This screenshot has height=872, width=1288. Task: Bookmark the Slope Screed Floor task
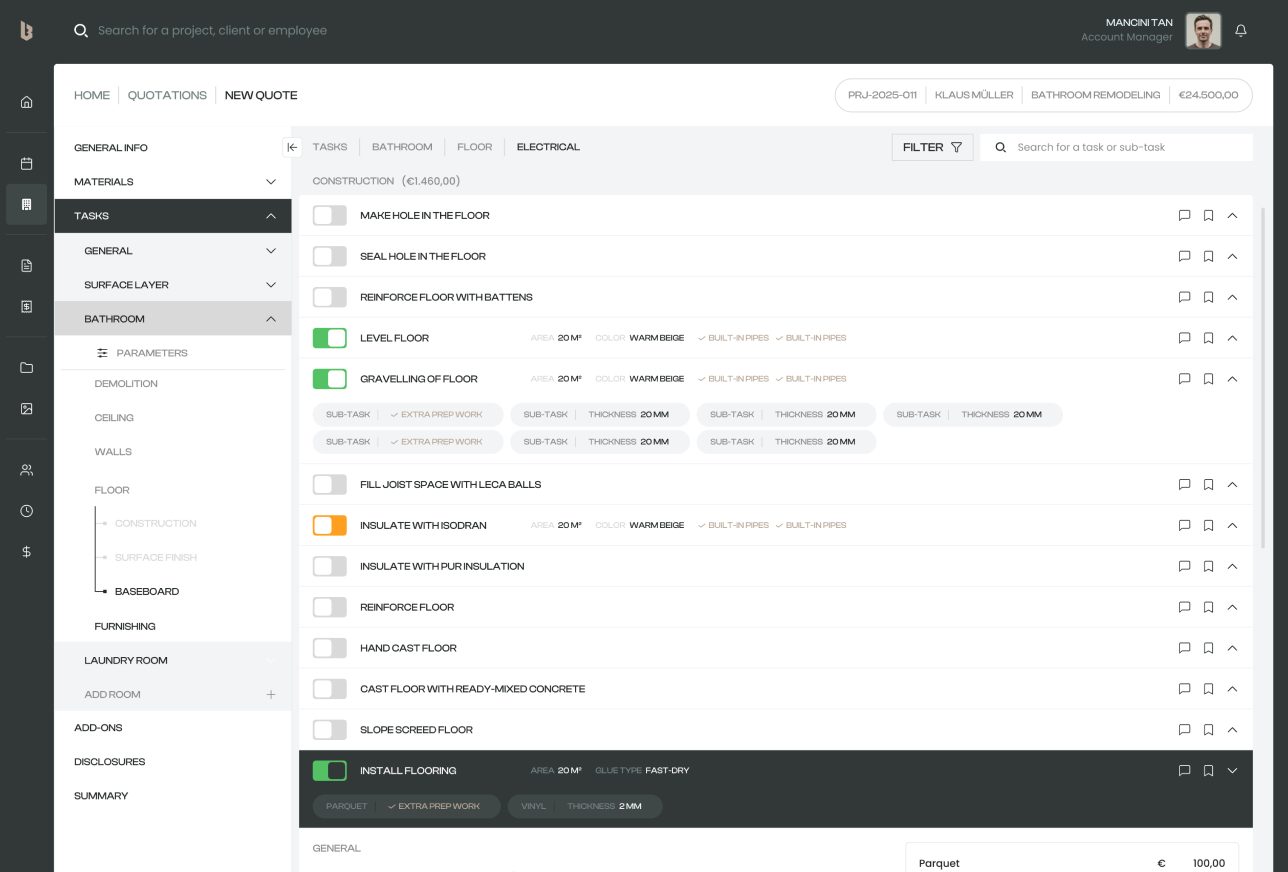(1208, 730)
